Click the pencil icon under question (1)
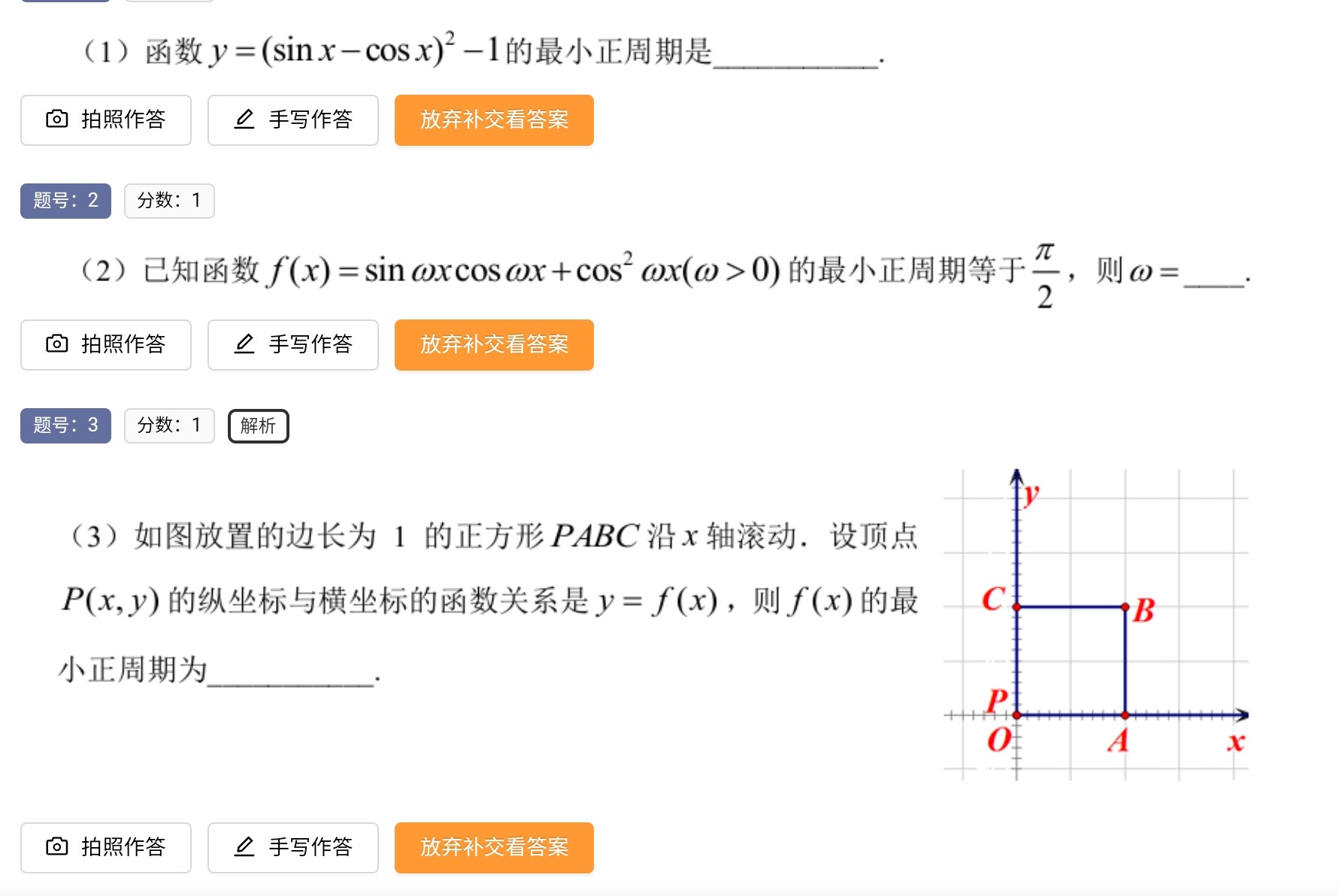 [x=244, y=119]
